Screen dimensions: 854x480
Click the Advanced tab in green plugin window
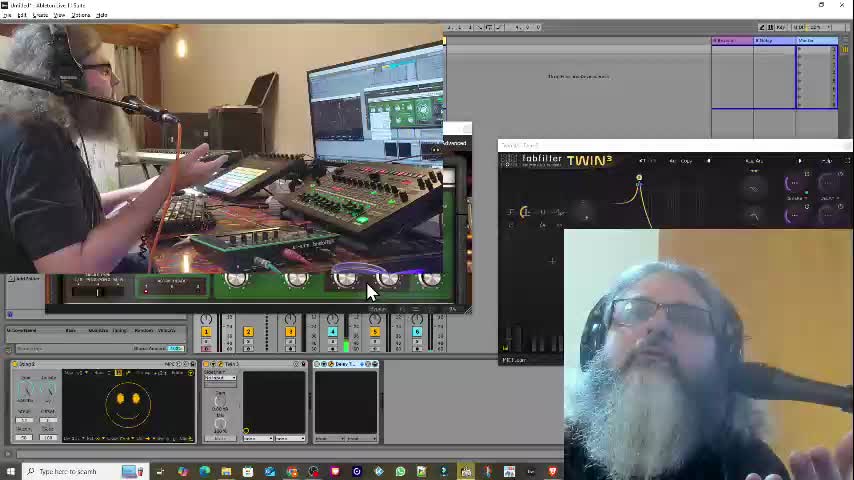tap(455, 143)
